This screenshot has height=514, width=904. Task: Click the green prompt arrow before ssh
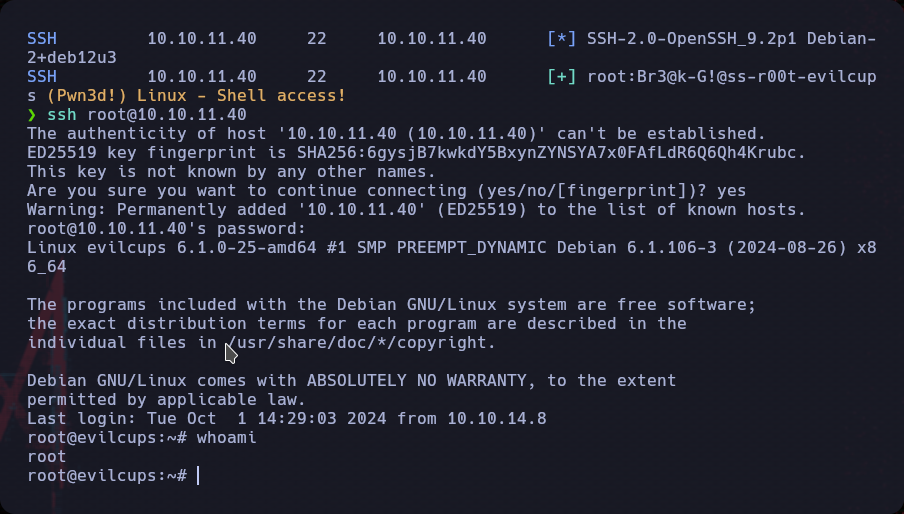click(x=32, y=115)
